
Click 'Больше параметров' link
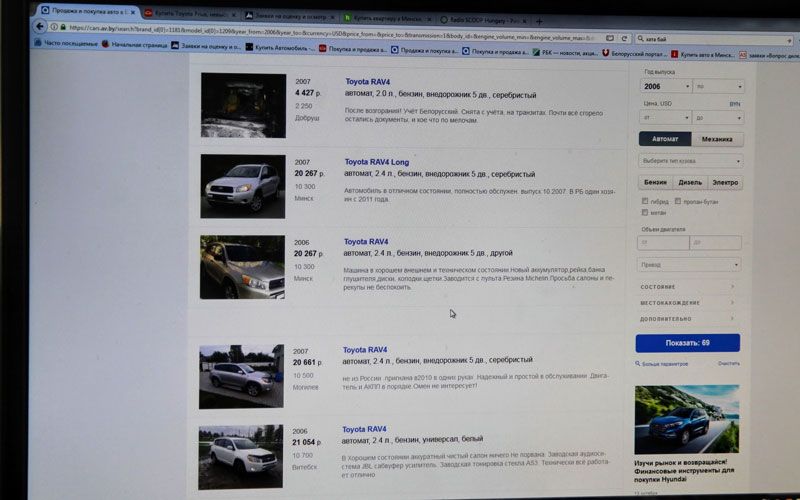click(664, 364)
